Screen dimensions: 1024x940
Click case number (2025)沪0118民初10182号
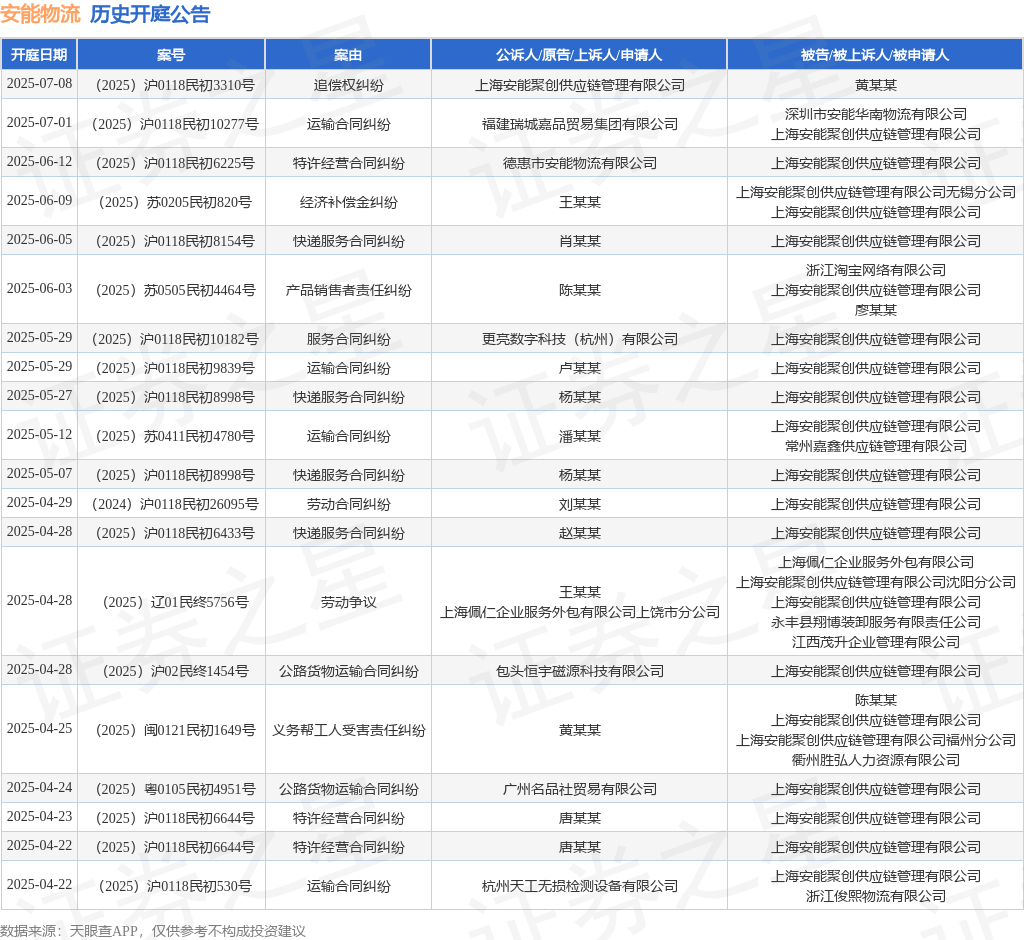click(175, 339)
